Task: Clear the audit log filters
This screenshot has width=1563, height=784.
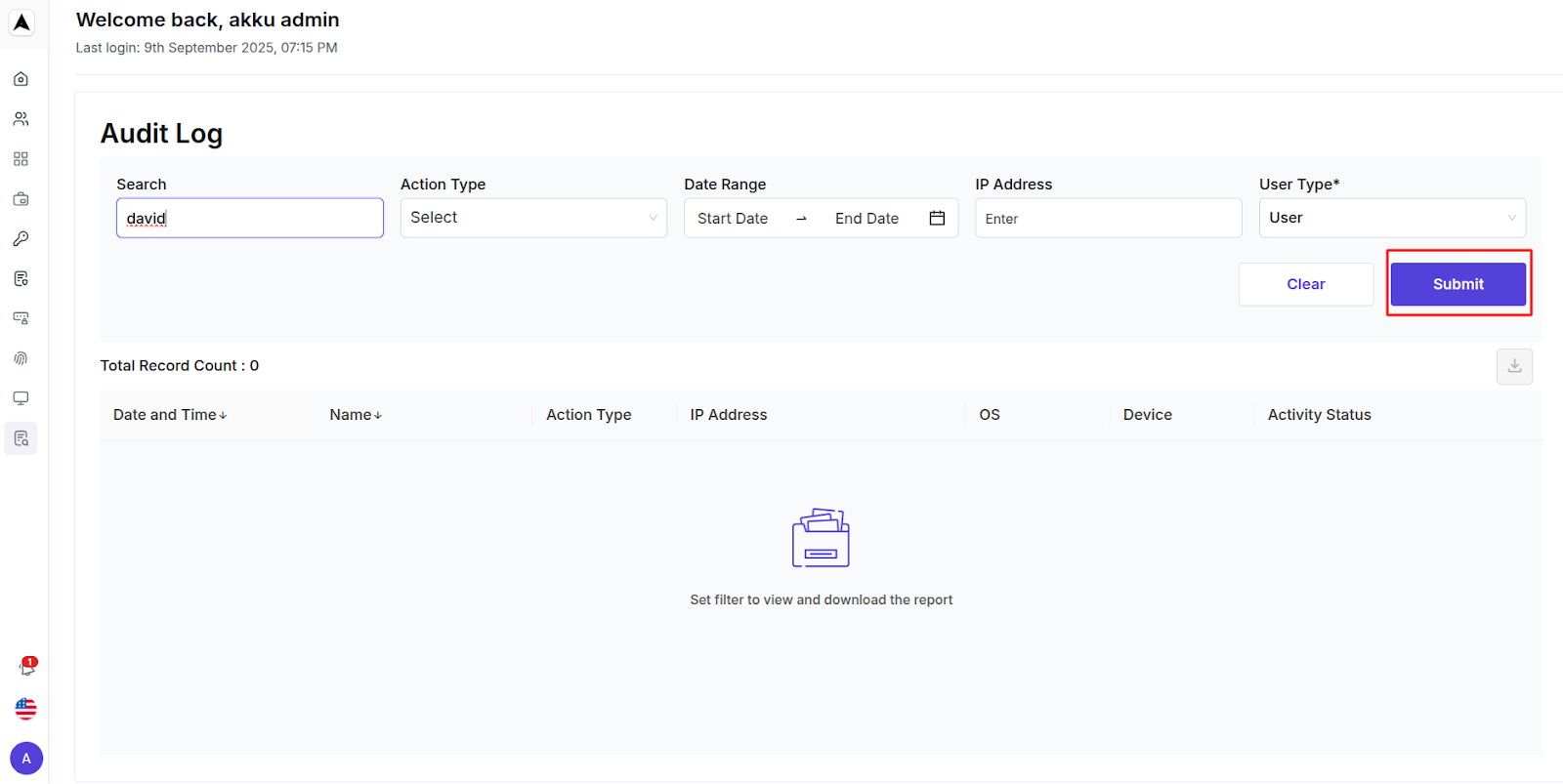Action: [x=1306, y=284]
